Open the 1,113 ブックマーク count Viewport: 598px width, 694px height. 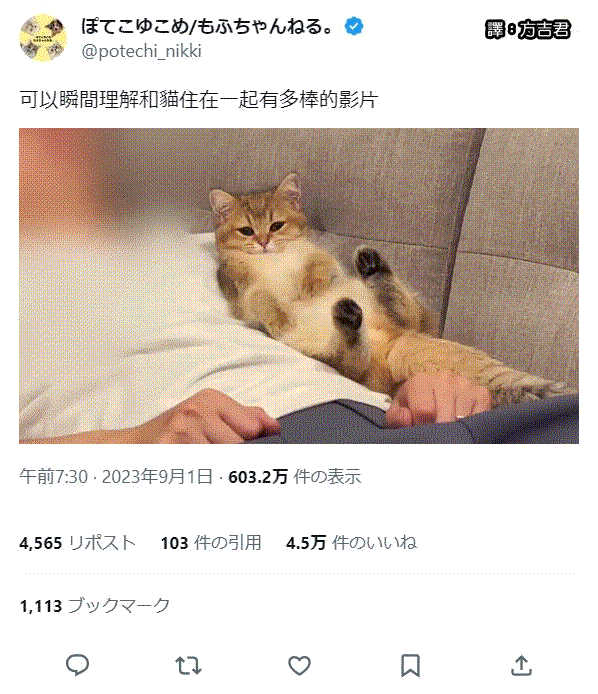point(95,605)
